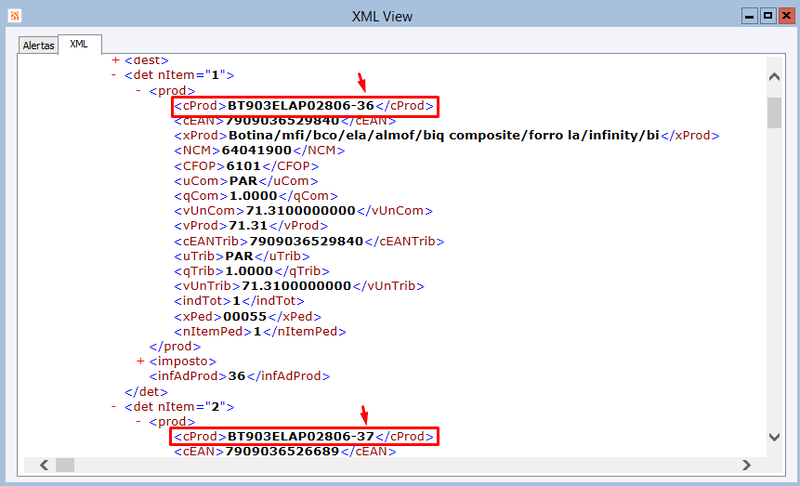Image resolution: width=800 pixels, height=486 pixels.
Task: Click the indTot line
Action: pos(239,301)
